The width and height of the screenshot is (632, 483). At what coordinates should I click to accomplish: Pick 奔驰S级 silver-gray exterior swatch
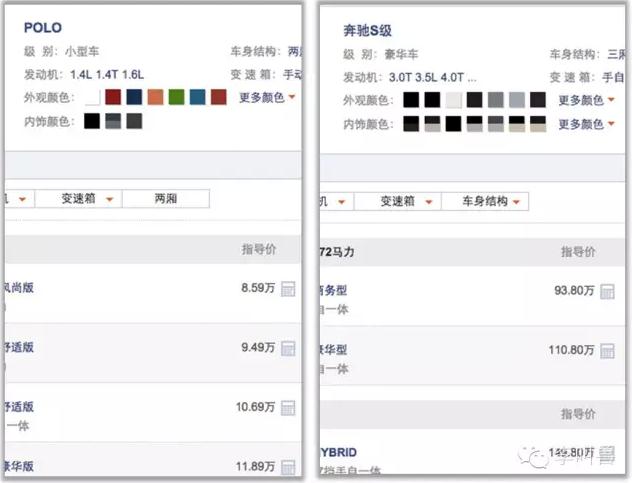tap(517, 100)
